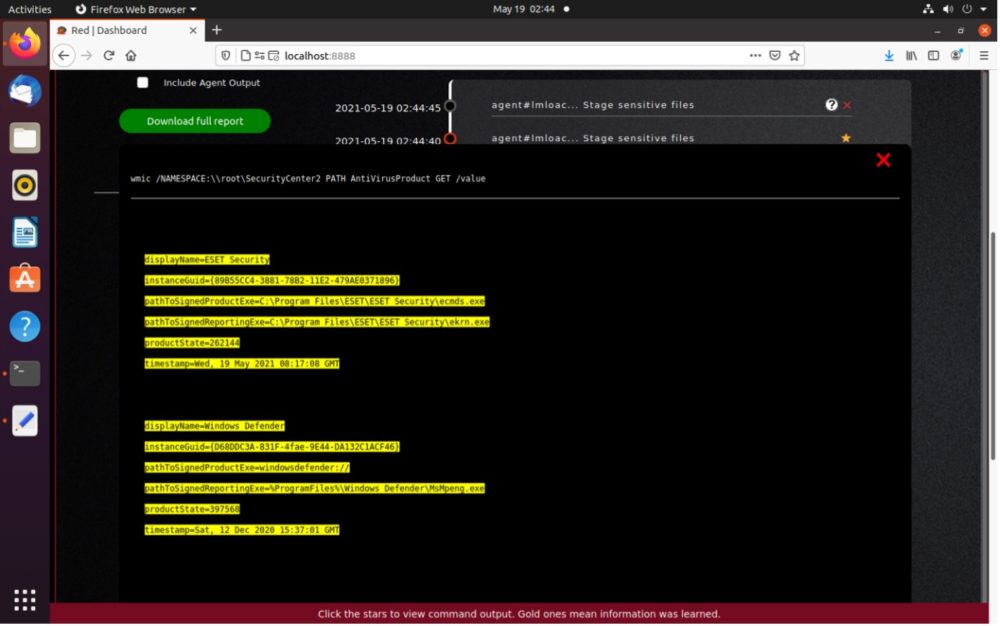
Task: Open the Library bookmarks icon
Action: [911, 55]
